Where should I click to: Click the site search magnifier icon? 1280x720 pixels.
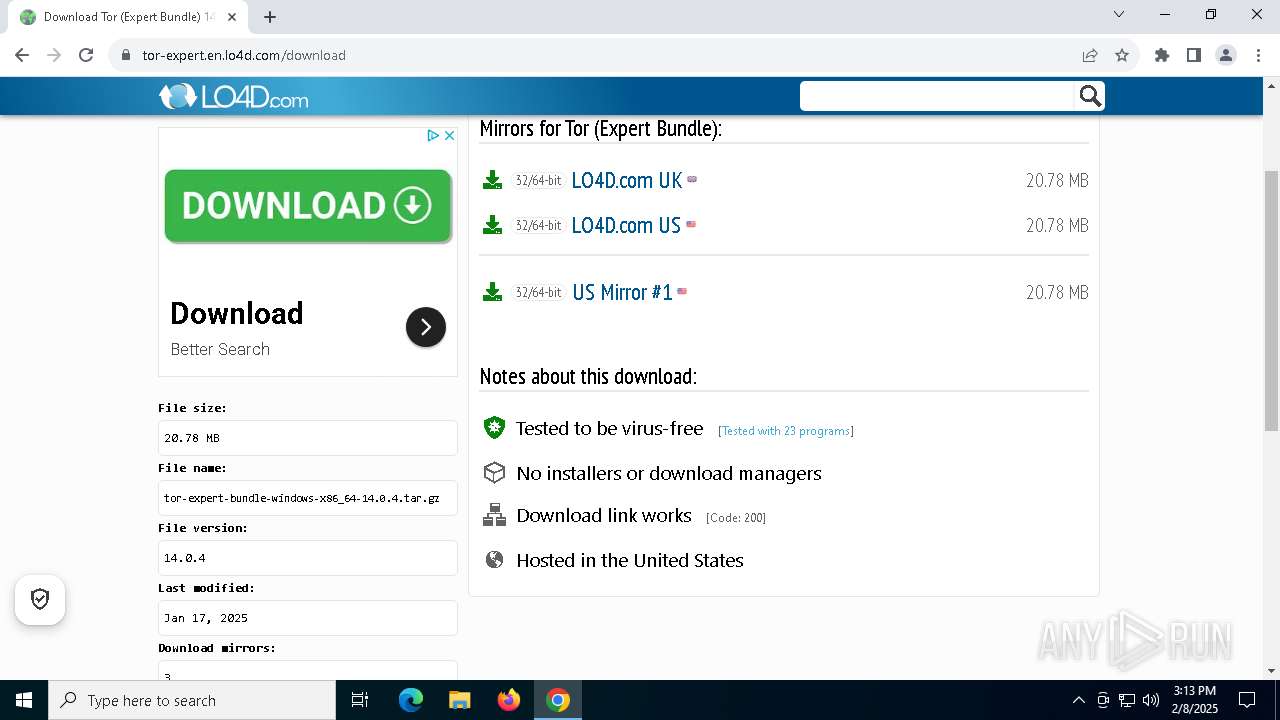point(1090,96)
